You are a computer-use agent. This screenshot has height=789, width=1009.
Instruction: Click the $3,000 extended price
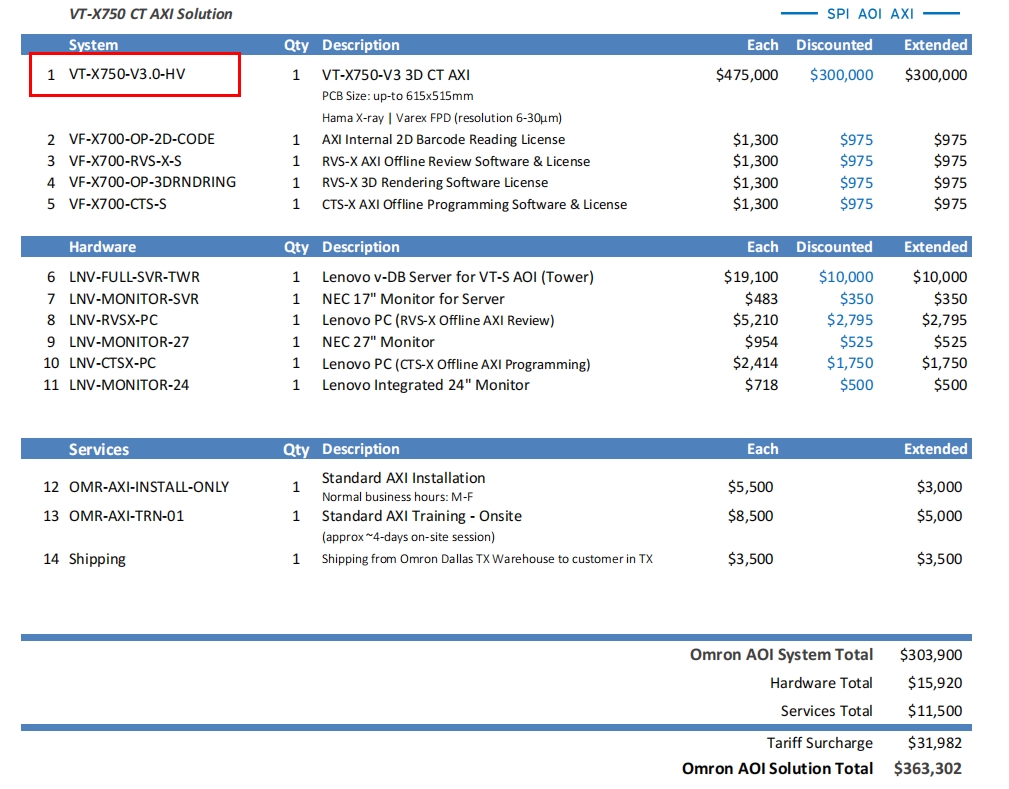(x=940, y=487)
